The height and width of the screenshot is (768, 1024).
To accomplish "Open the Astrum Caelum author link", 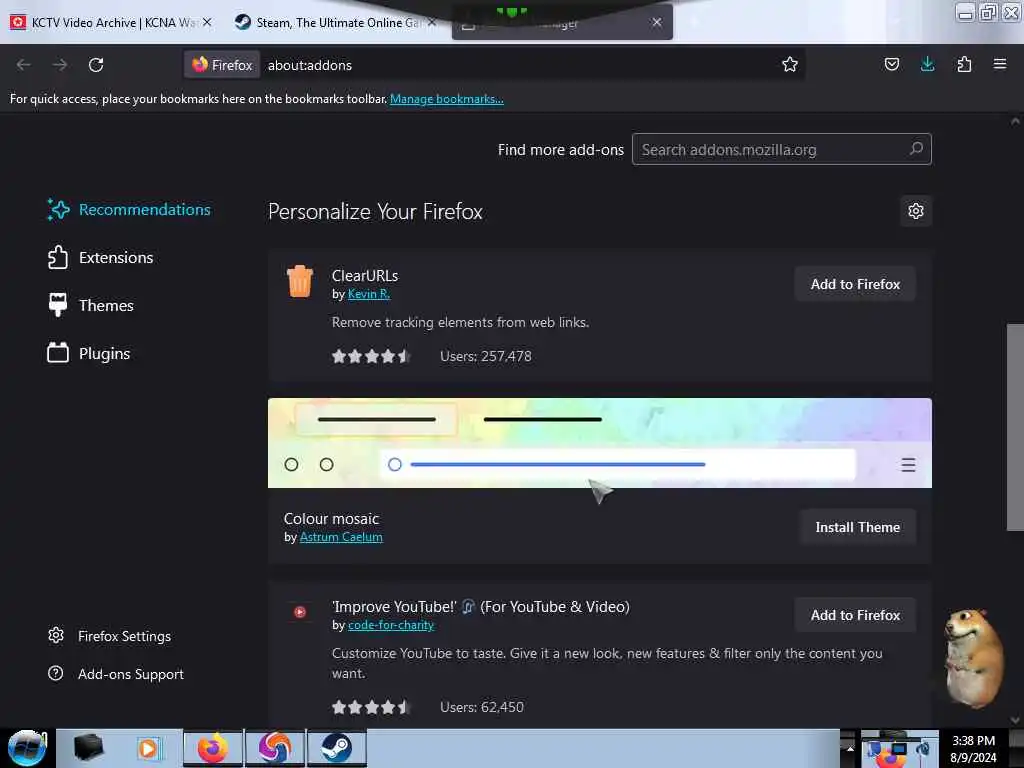I will (x=341, y=537).
